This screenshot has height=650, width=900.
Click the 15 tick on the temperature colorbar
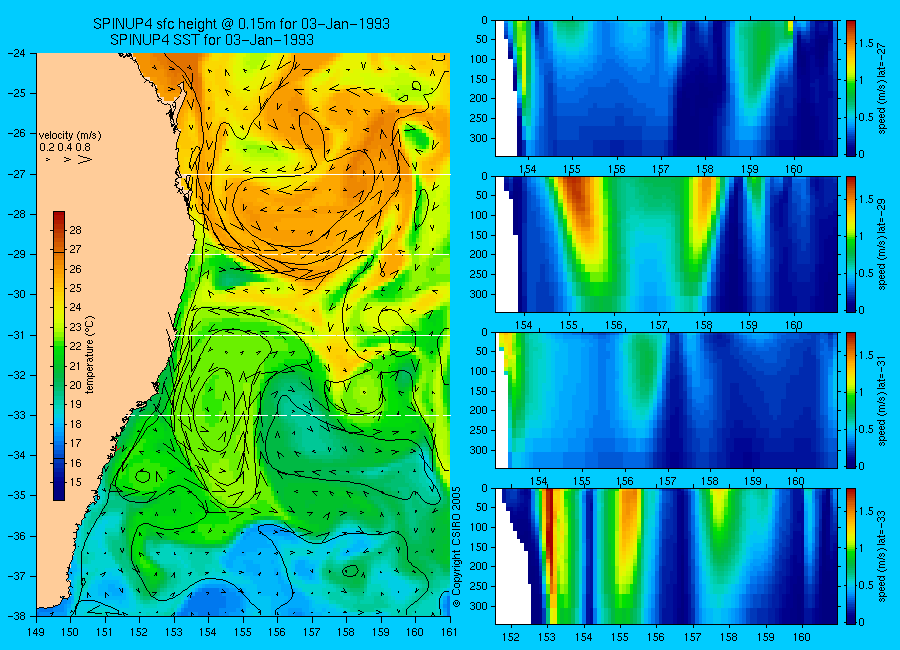(x=75, y=482)
